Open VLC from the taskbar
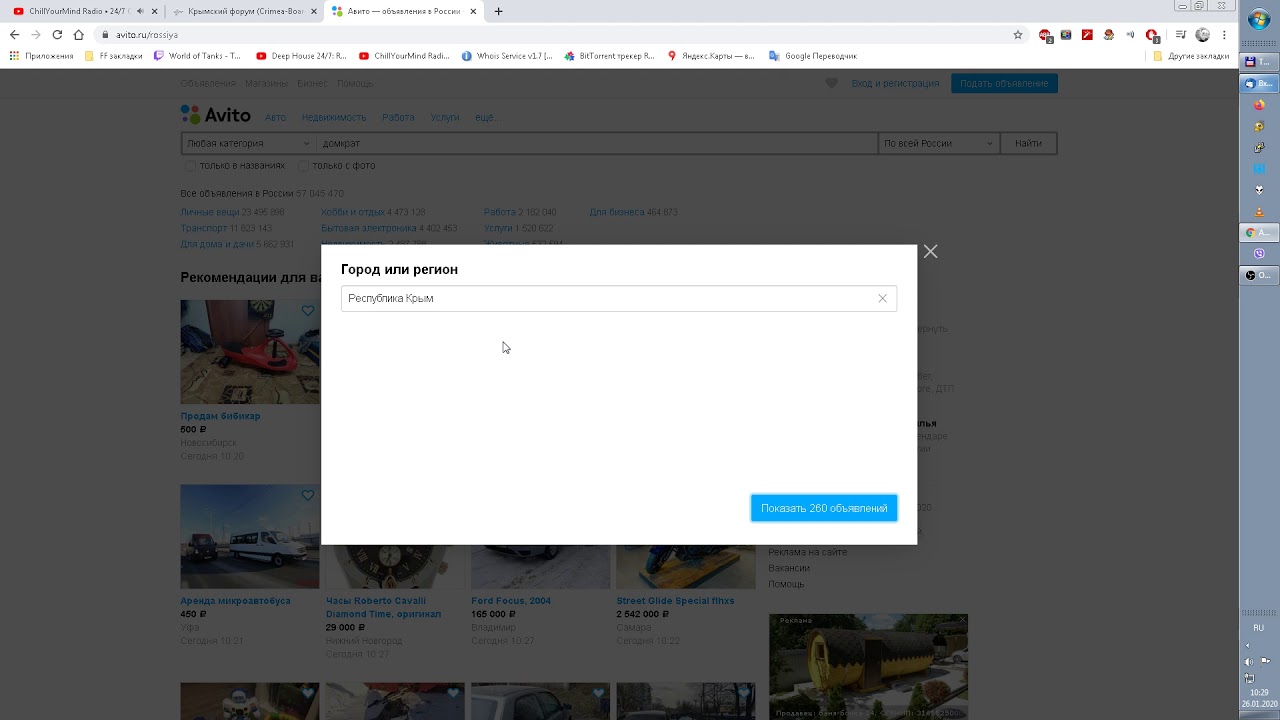The height and width of the screenshot is (720, 1280). [1259, 211]
